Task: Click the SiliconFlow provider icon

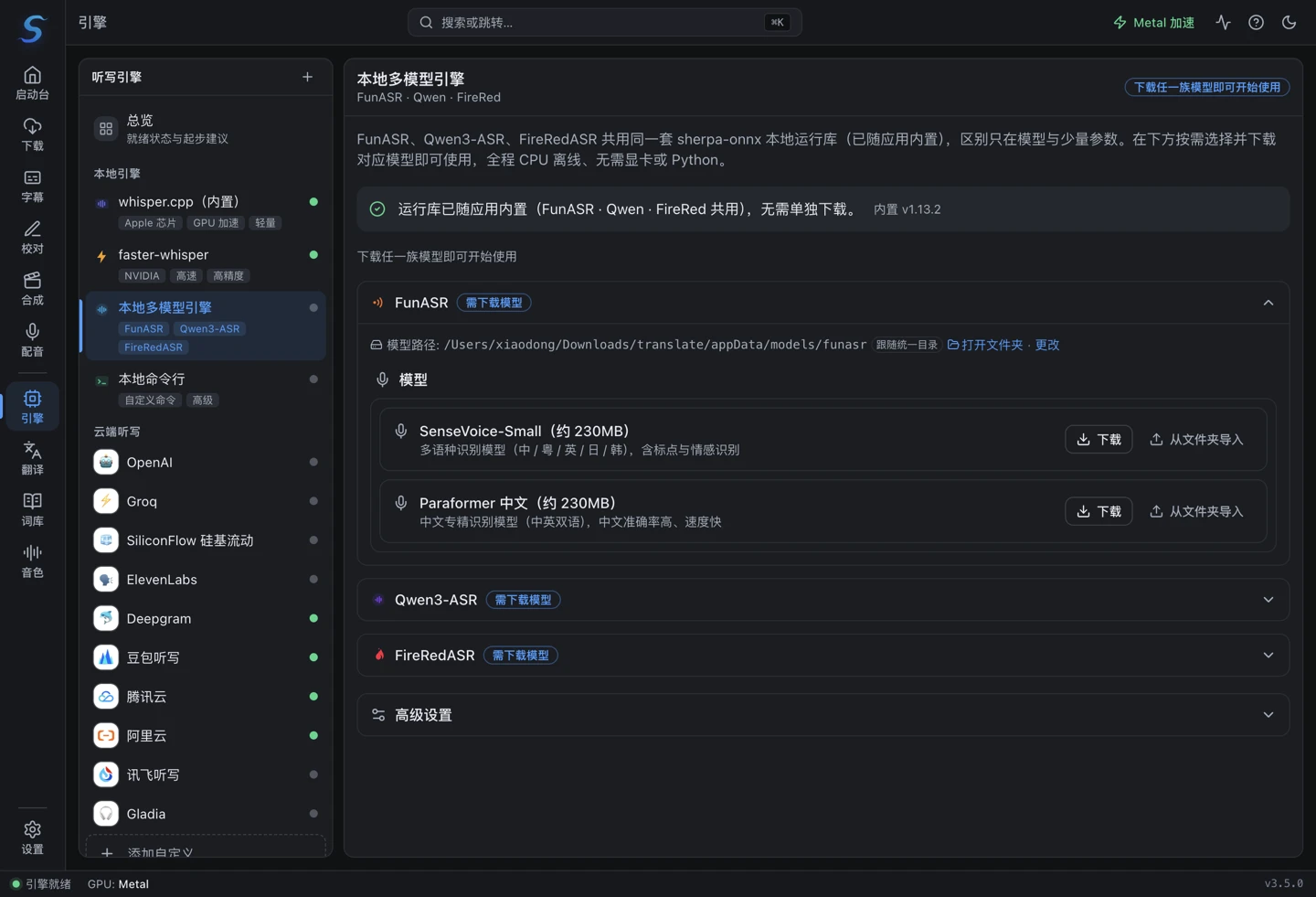Action: click(106, 540)
